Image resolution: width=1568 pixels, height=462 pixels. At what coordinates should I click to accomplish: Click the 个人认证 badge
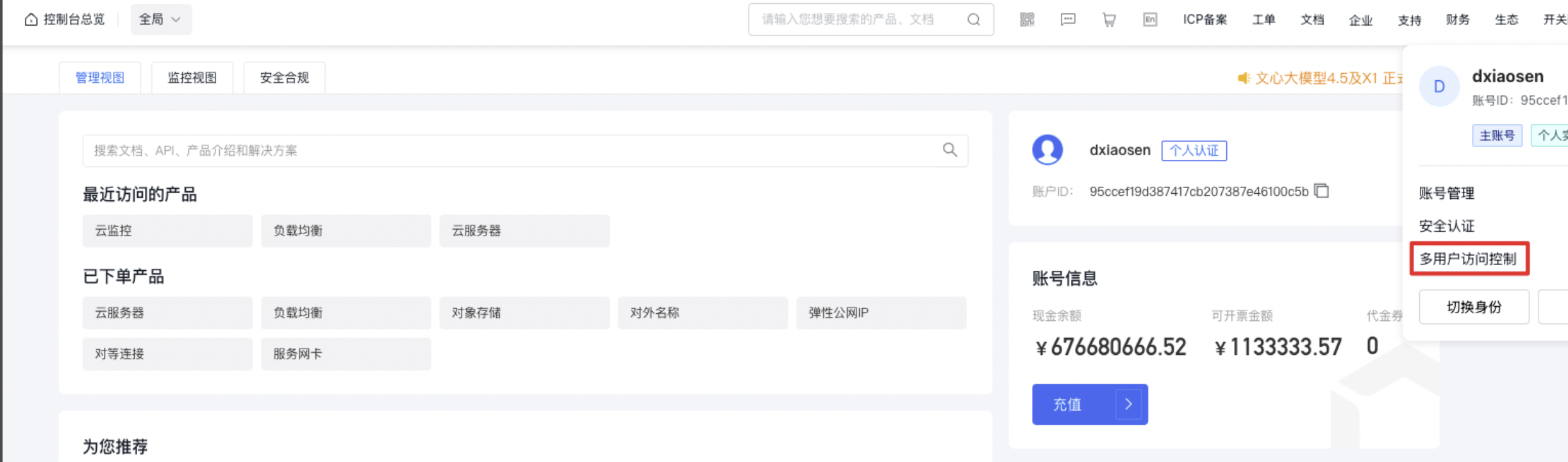tap(1194, 151)
